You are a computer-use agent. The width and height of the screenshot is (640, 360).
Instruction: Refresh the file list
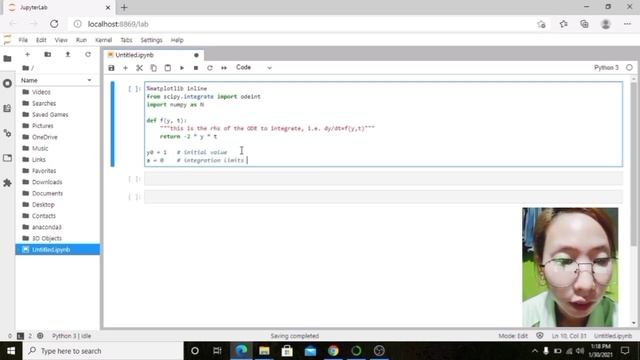(88, 54)
